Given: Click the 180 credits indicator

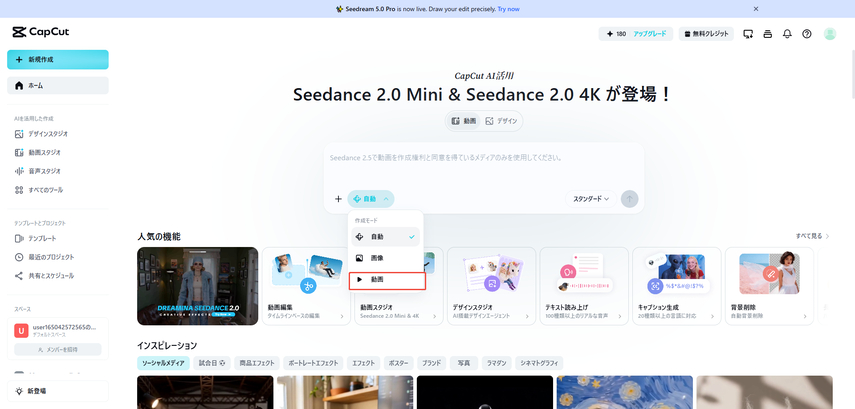Looking at the screenshot, I should click(x=617, y=34).
